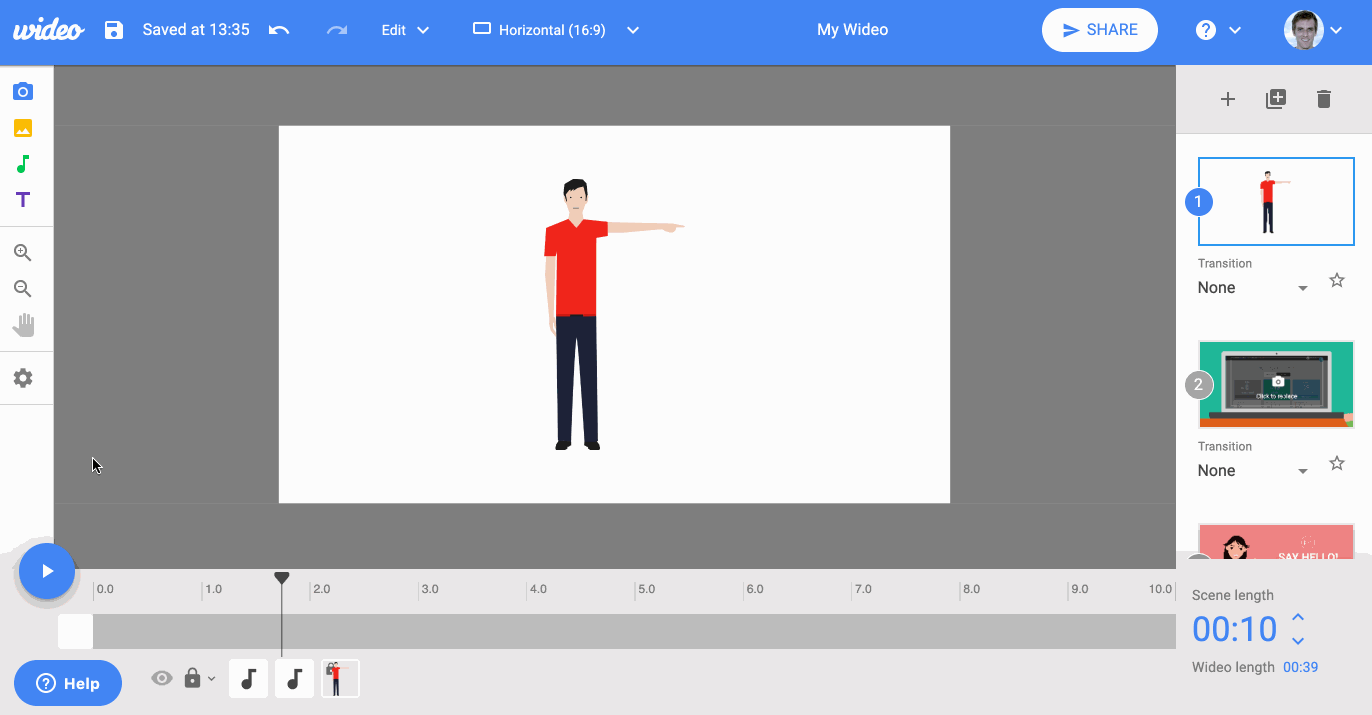
Task: Select the character object in timeline
Action: (340, 679)
